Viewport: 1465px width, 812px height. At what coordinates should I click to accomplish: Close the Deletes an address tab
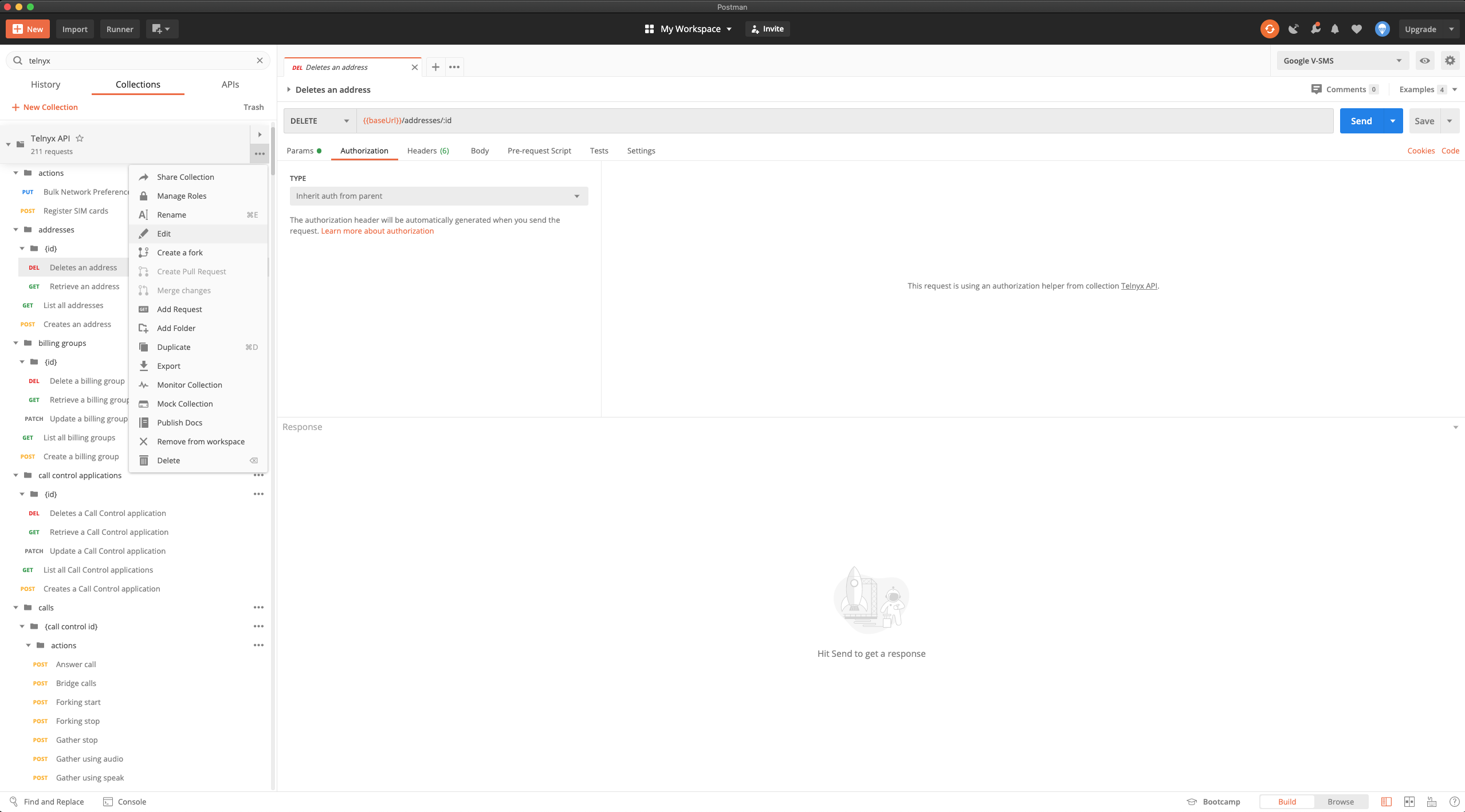pos(414,68)
